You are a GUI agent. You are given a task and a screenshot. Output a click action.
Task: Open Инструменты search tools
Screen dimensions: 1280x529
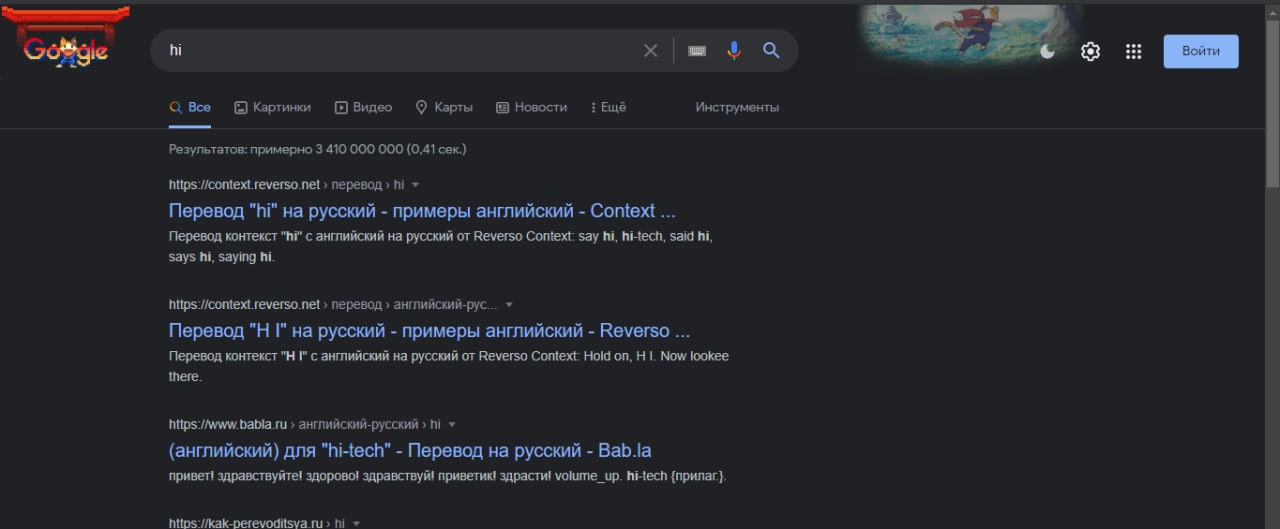tap(737, 107)
